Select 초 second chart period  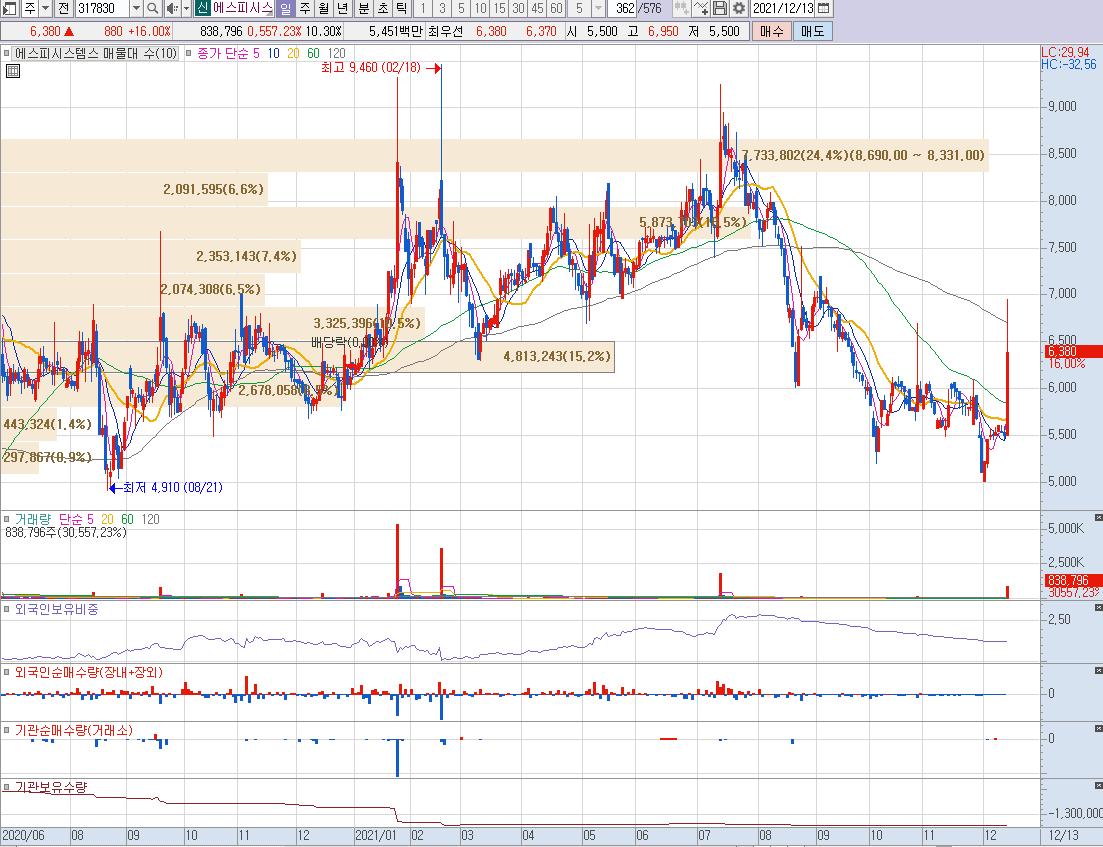[383, 8]
